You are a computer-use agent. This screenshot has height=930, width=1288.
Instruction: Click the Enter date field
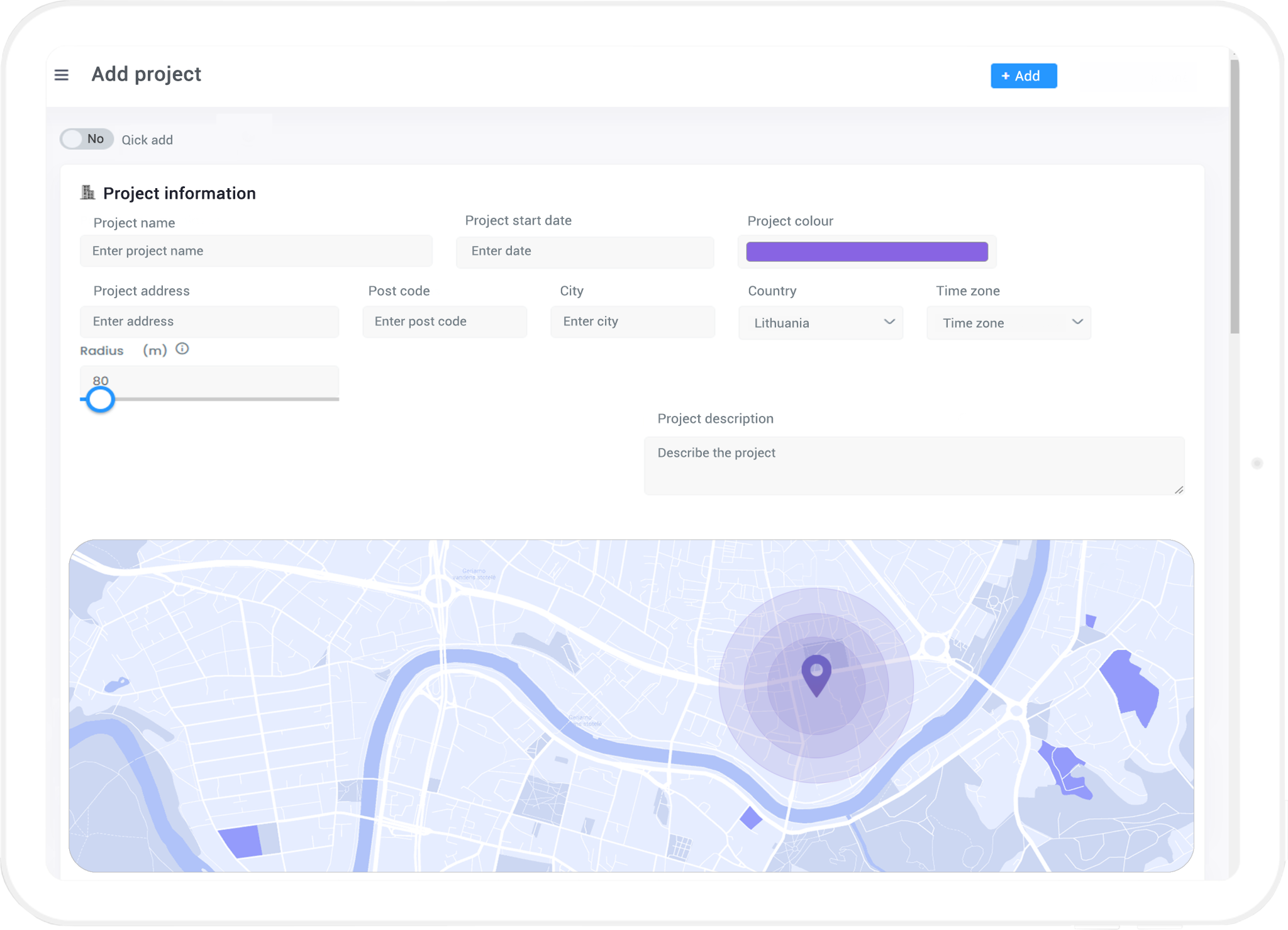(x=584, y=251)
